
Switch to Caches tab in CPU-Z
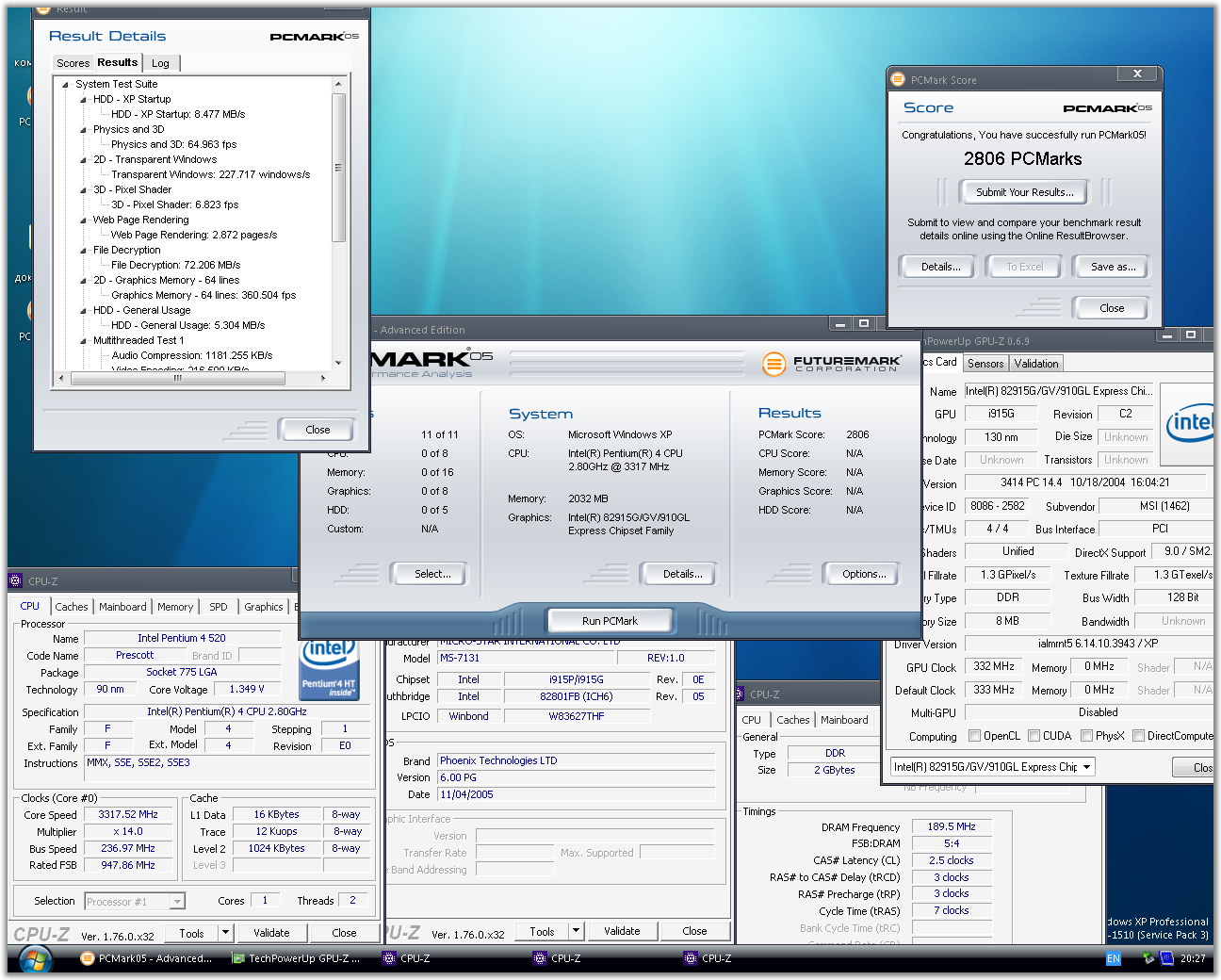tap(72, 607)
